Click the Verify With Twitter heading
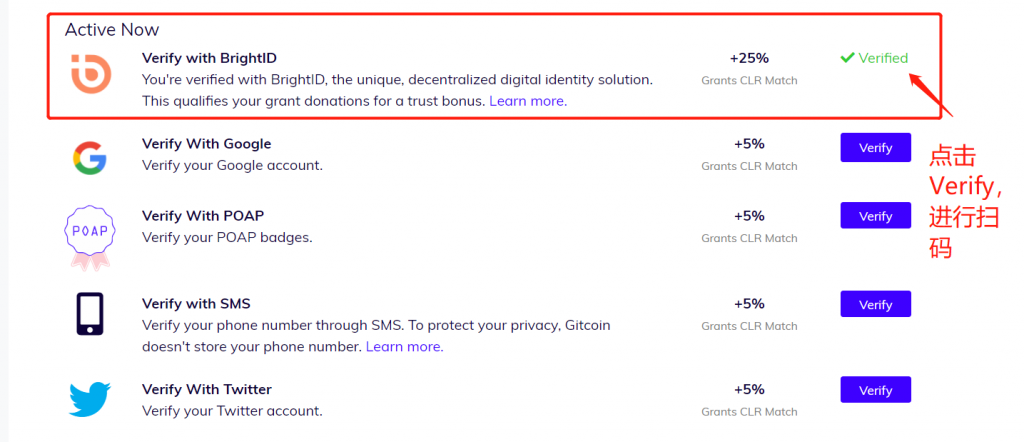The height and width of the screenshot is (442, 1024). (207, 390)
